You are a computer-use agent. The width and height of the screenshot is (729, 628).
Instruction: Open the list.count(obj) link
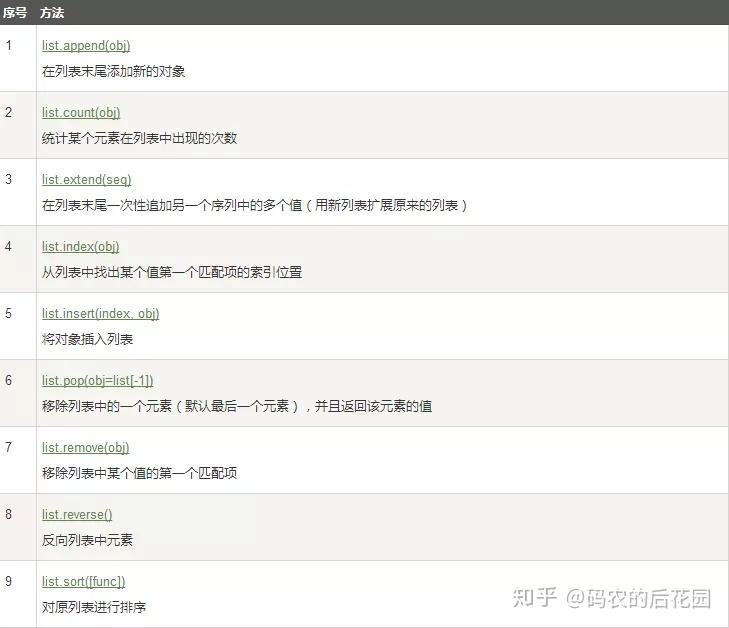click(81, 112)
